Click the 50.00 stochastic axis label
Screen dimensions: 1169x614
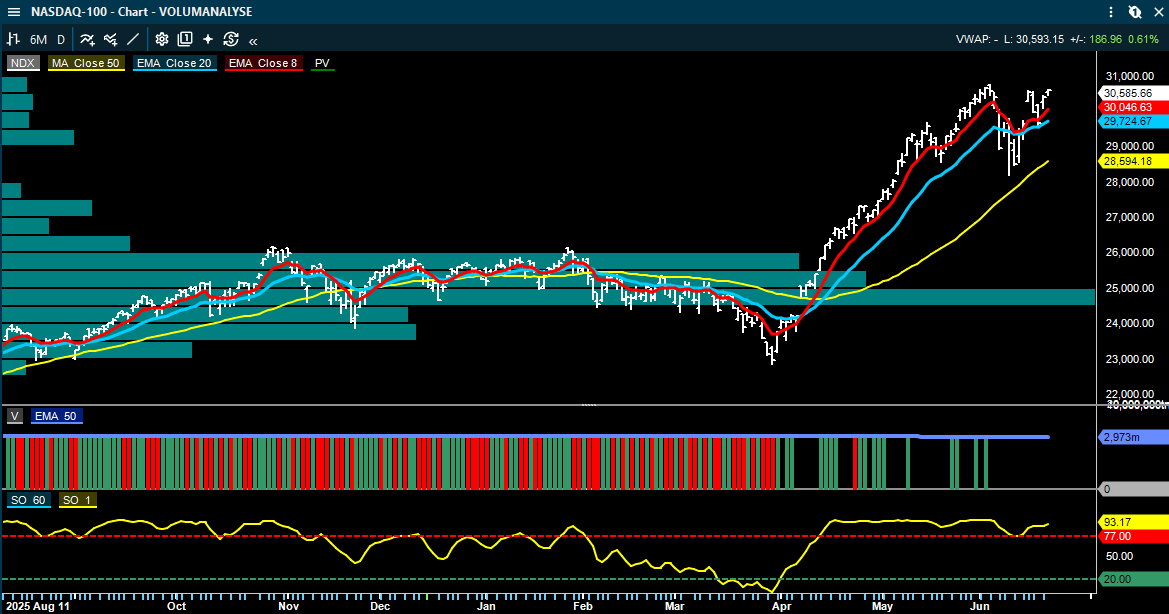coord(1119,557)
